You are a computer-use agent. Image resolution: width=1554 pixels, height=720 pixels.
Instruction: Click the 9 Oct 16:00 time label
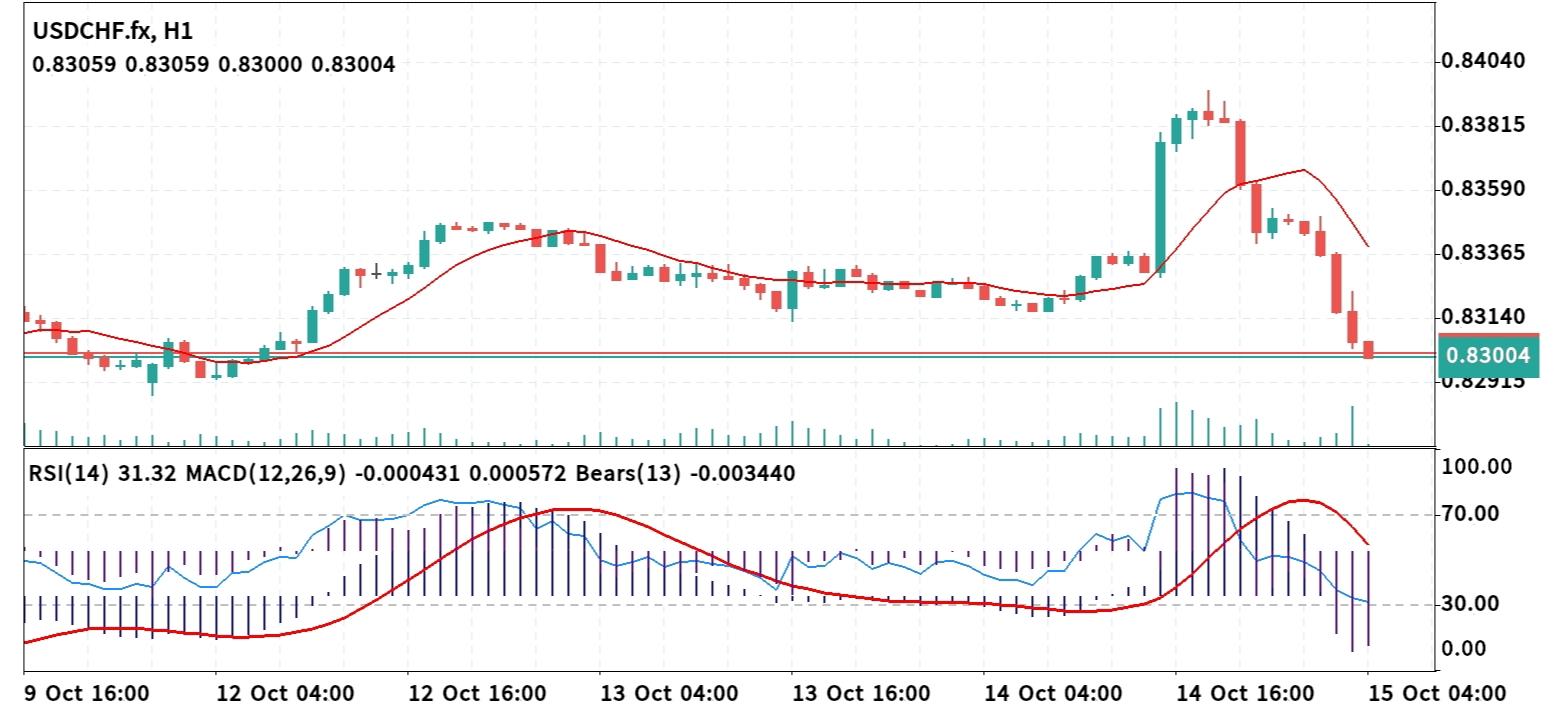(86, 694)
